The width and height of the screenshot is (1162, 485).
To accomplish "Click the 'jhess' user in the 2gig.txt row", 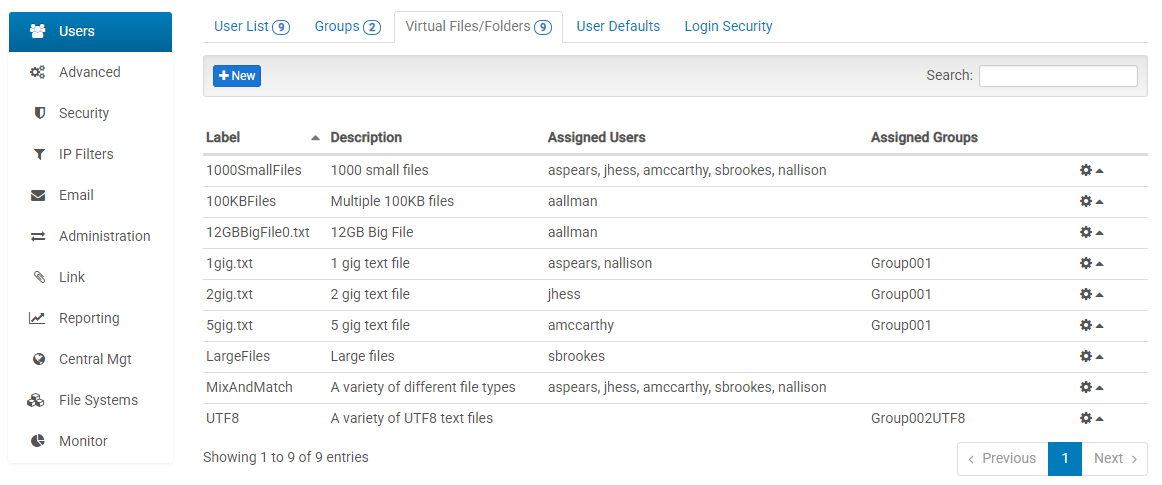I will [x=564, y=294].
